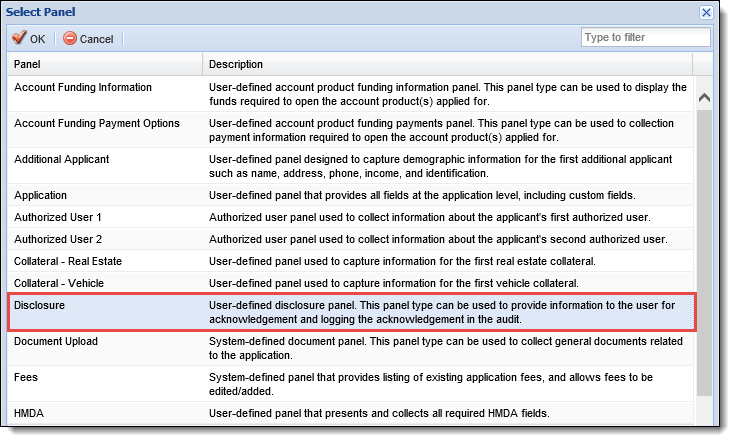
Task: Click the HMDA description text
Action: (379, 413)
